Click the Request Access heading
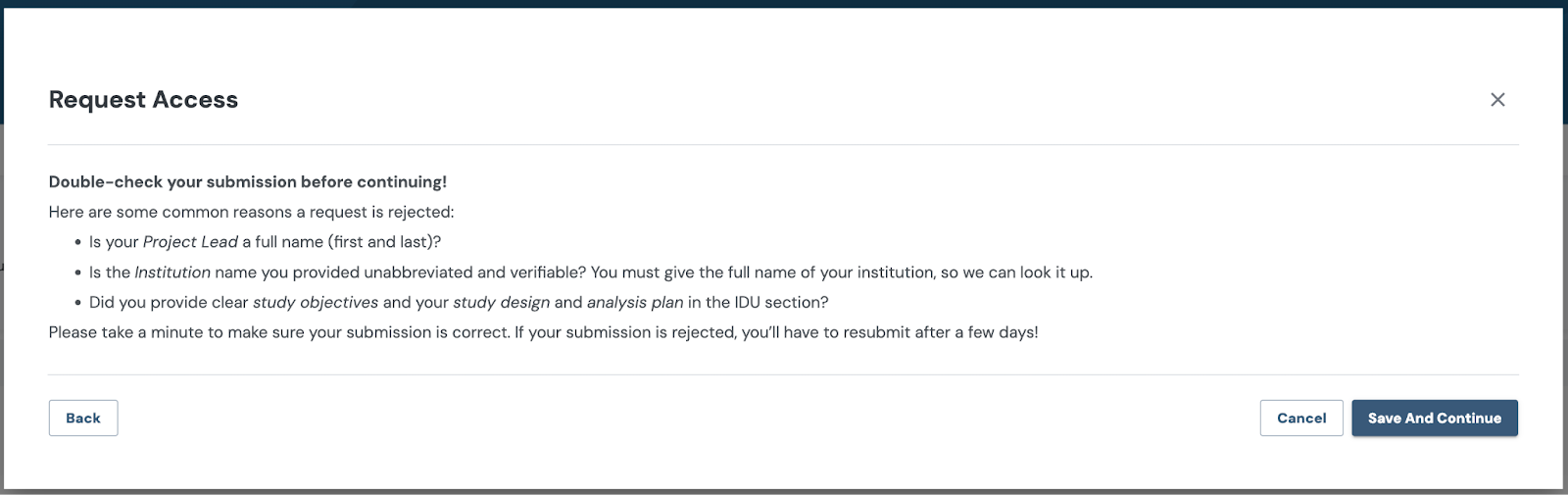Screen dimensions: 1568x495 [143, 100]
